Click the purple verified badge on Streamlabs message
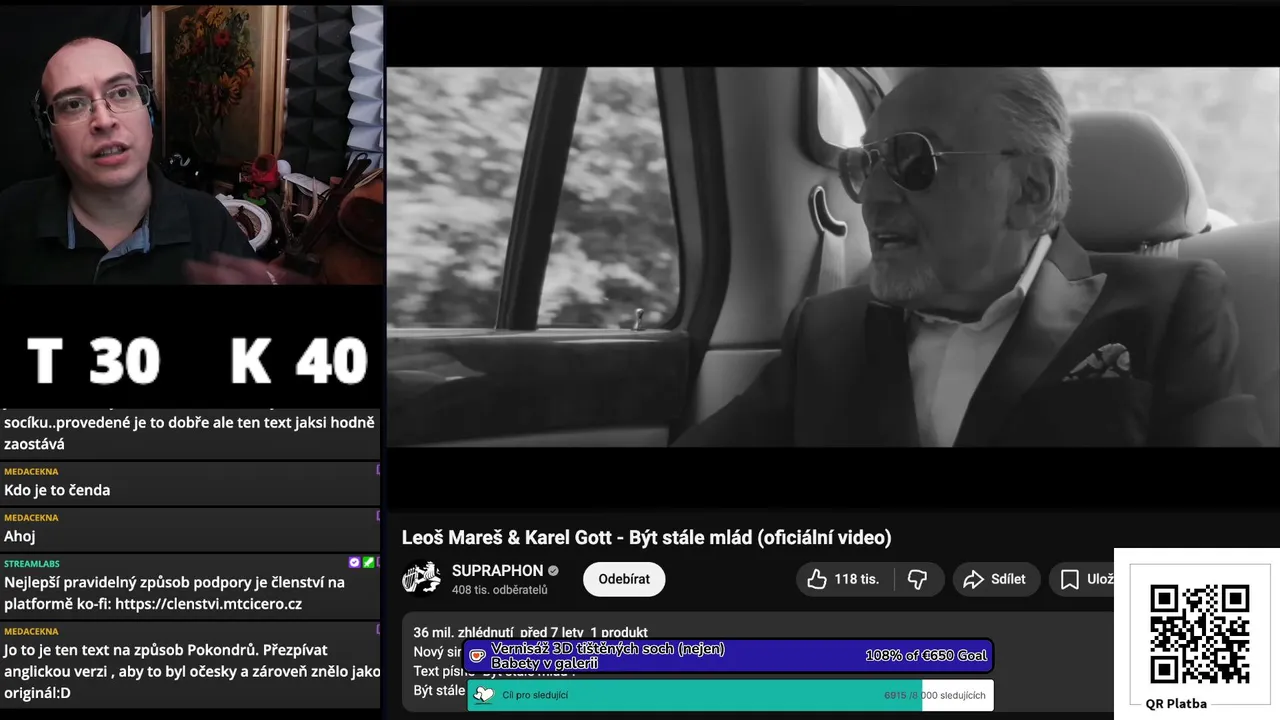This screenshot has height=720, width=1280. [354, 563]
